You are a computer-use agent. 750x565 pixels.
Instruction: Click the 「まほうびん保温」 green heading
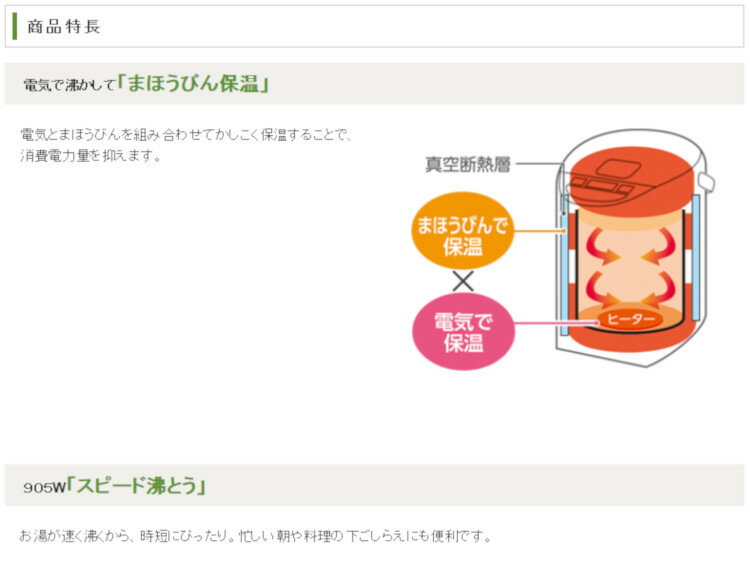coord(193,83)
